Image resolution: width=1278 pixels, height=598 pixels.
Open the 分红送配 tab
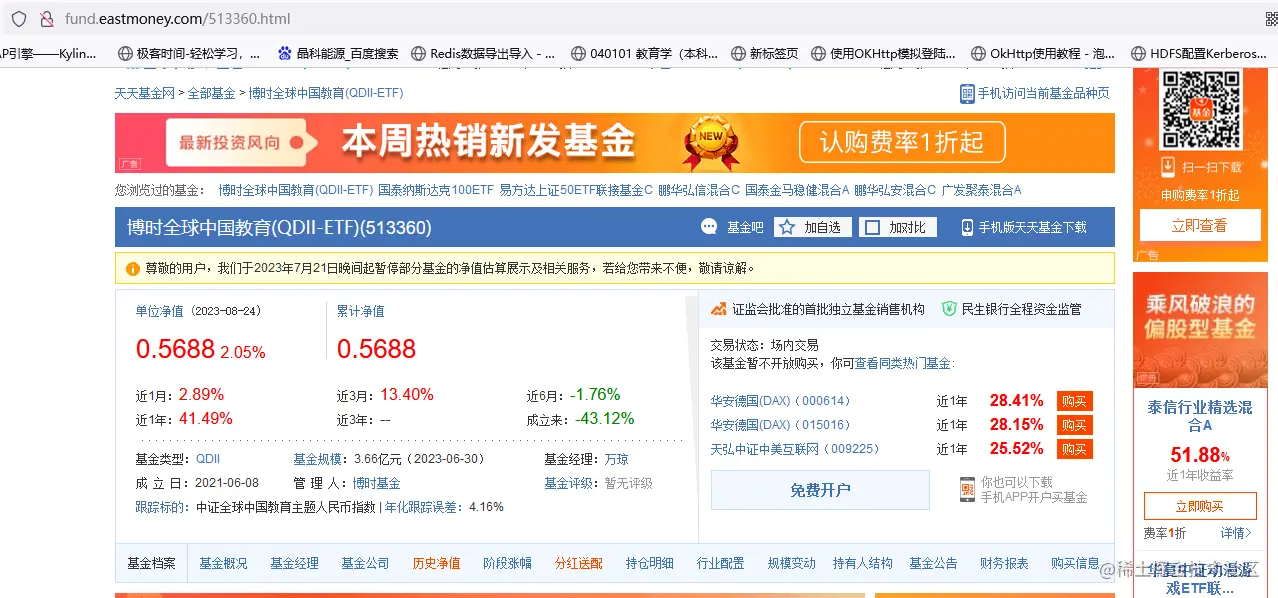click(579, 563)
